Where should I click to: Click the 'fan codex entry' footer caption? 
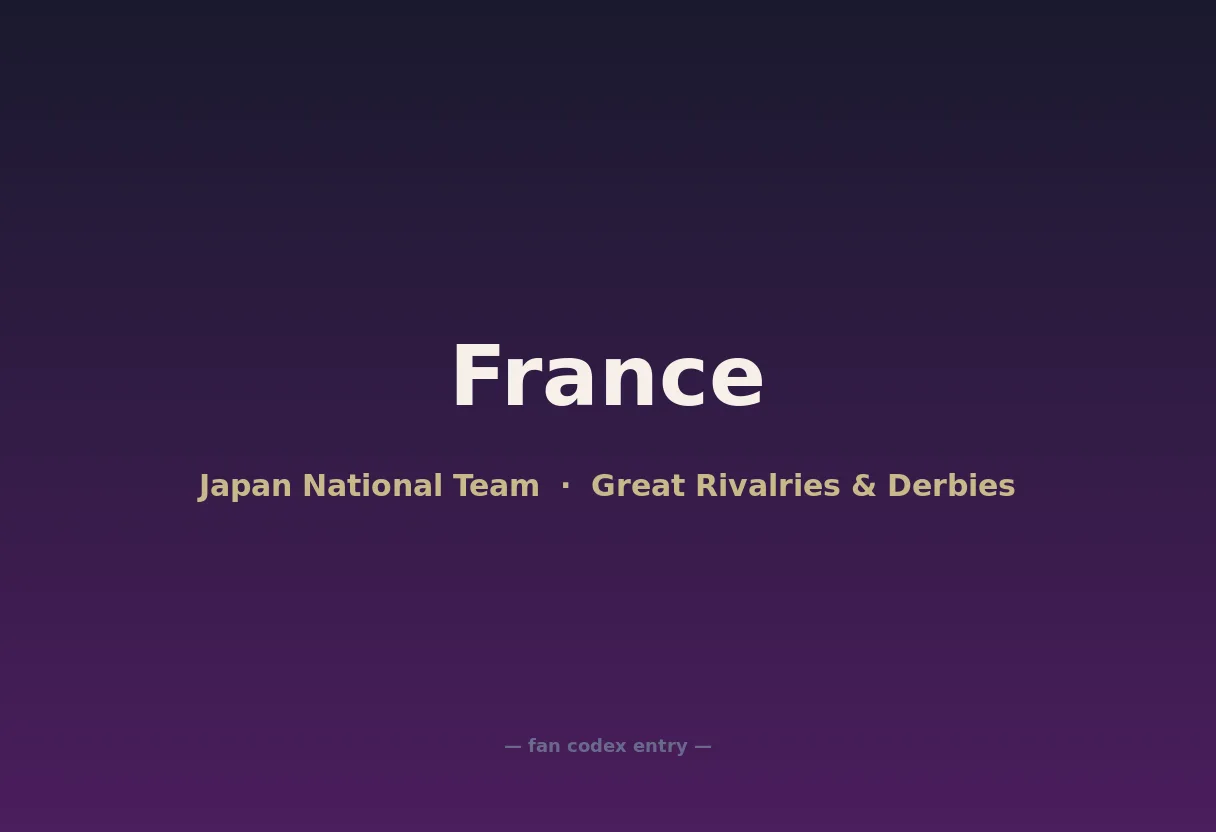click(x=608, y=746)
